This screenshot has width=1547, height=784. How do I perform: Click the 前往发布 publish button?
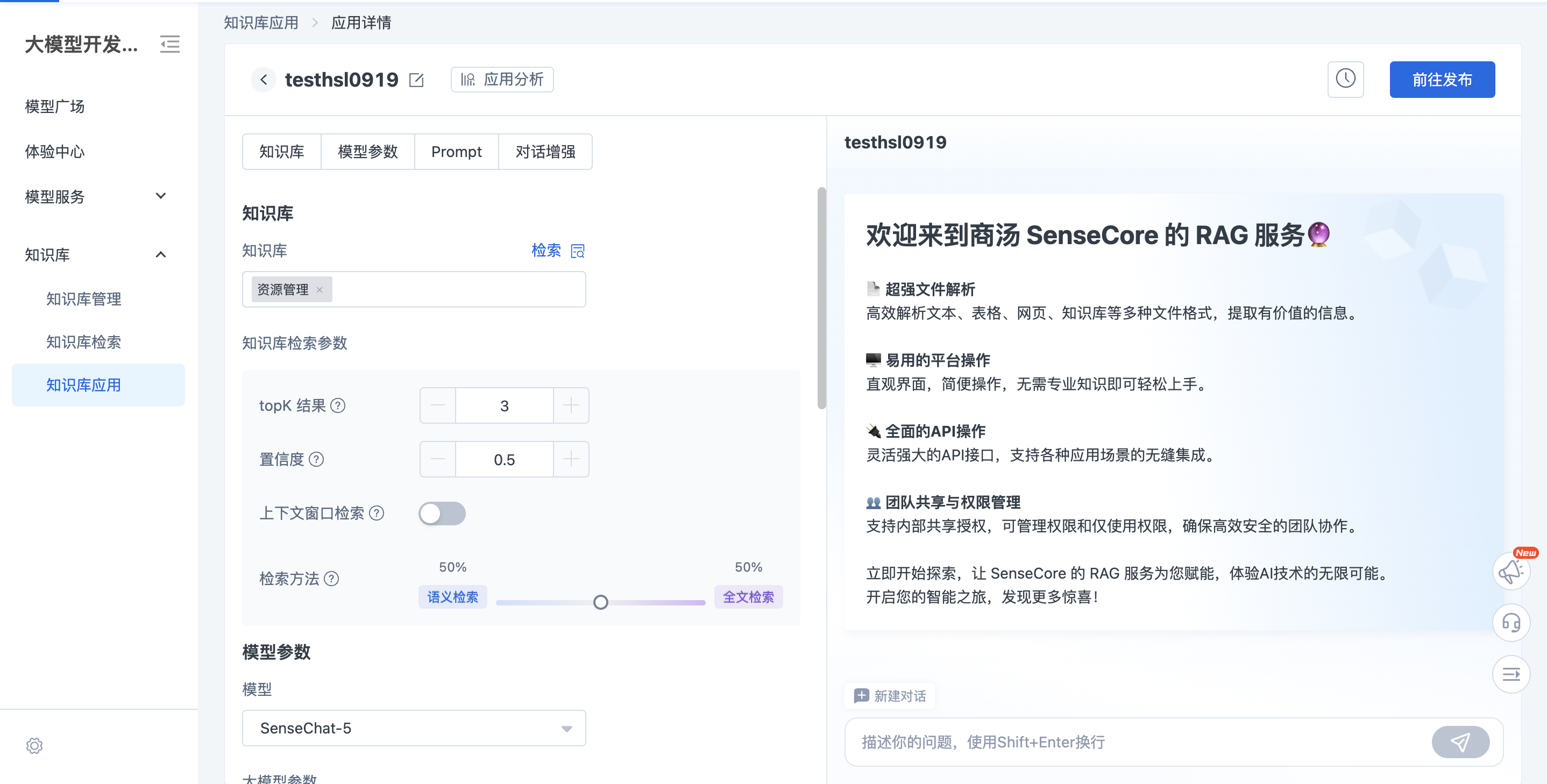(x=1442, y=79)
